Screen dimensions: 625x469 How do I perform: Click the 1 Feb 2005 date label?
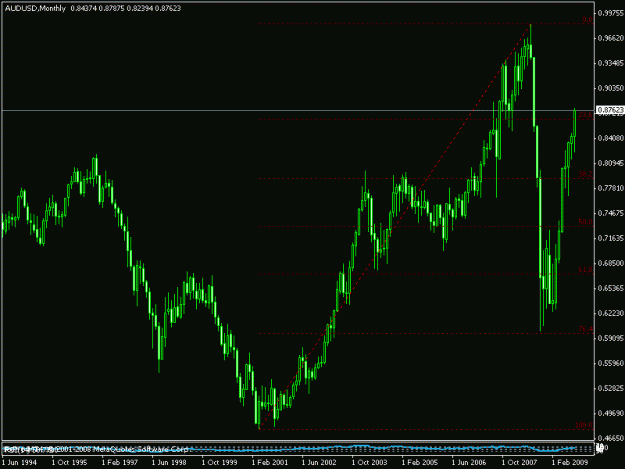420,463
